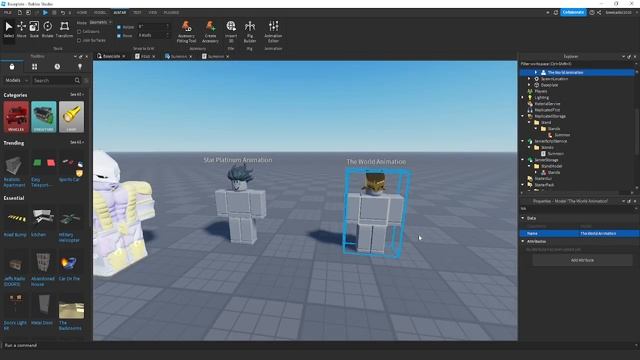Screen dimensions: 640x360
Task: Open the Realistic Apartment model link
Action: [14, 182]
